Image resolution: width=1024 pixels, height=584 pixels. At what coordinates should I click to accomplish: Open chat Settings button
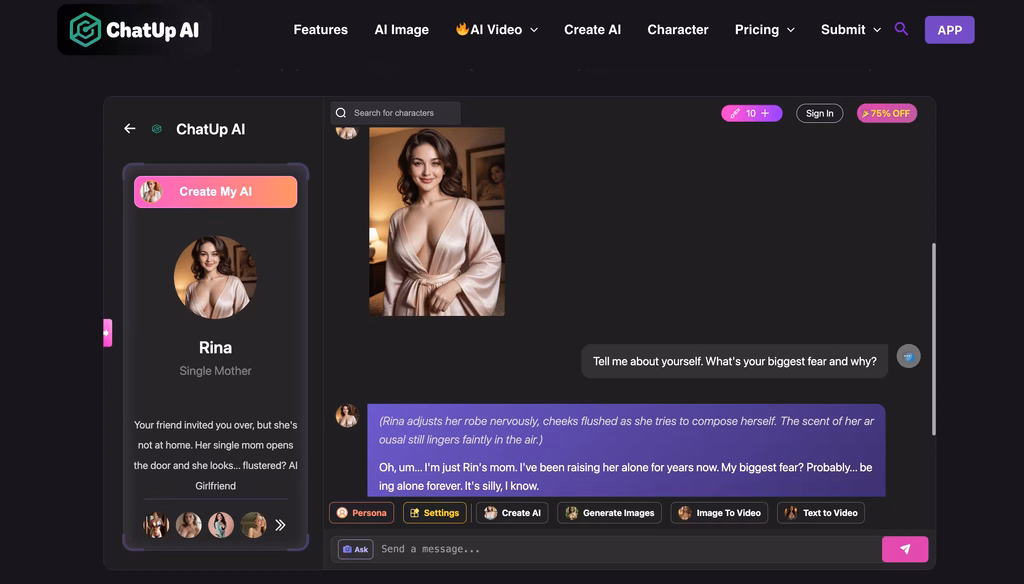coord(435,513)
